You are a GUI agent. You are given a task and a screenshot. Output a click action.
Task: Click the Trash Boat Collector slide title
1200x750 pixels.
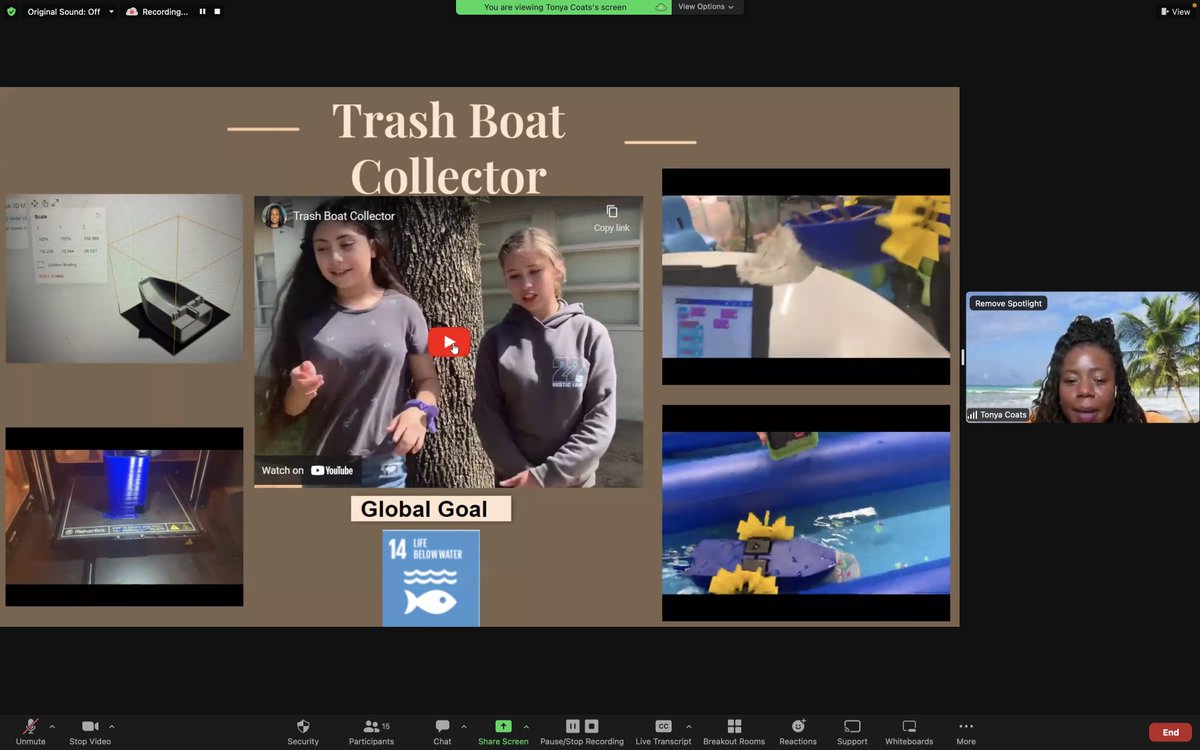(448, 148)
